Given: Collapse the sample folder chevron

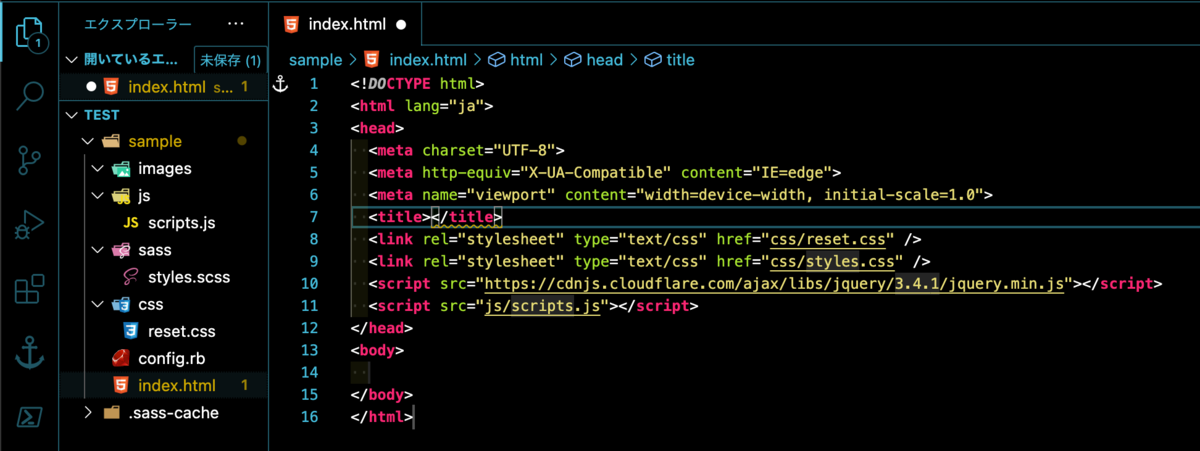Looking at the screenshot, I should [x=88, y=141].
